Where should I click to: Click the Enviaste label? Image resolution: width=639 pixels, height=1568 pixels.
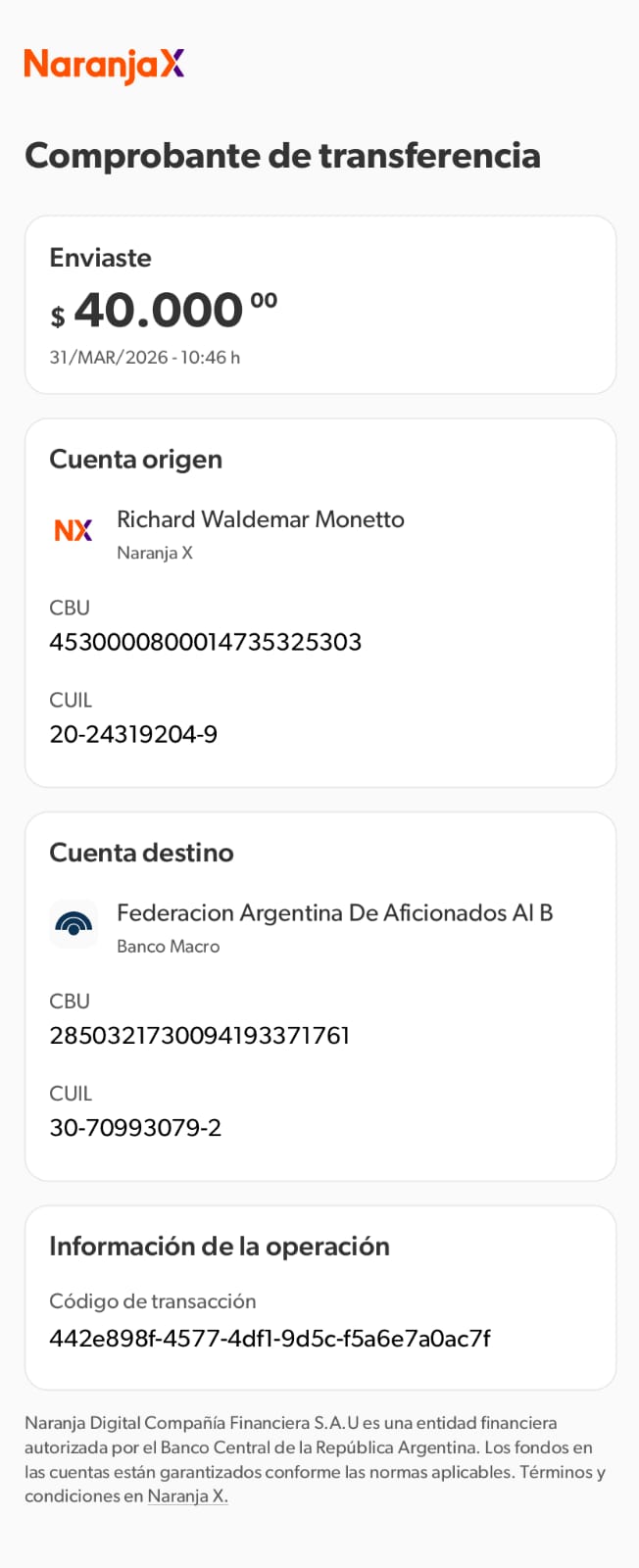click(100, 258)
